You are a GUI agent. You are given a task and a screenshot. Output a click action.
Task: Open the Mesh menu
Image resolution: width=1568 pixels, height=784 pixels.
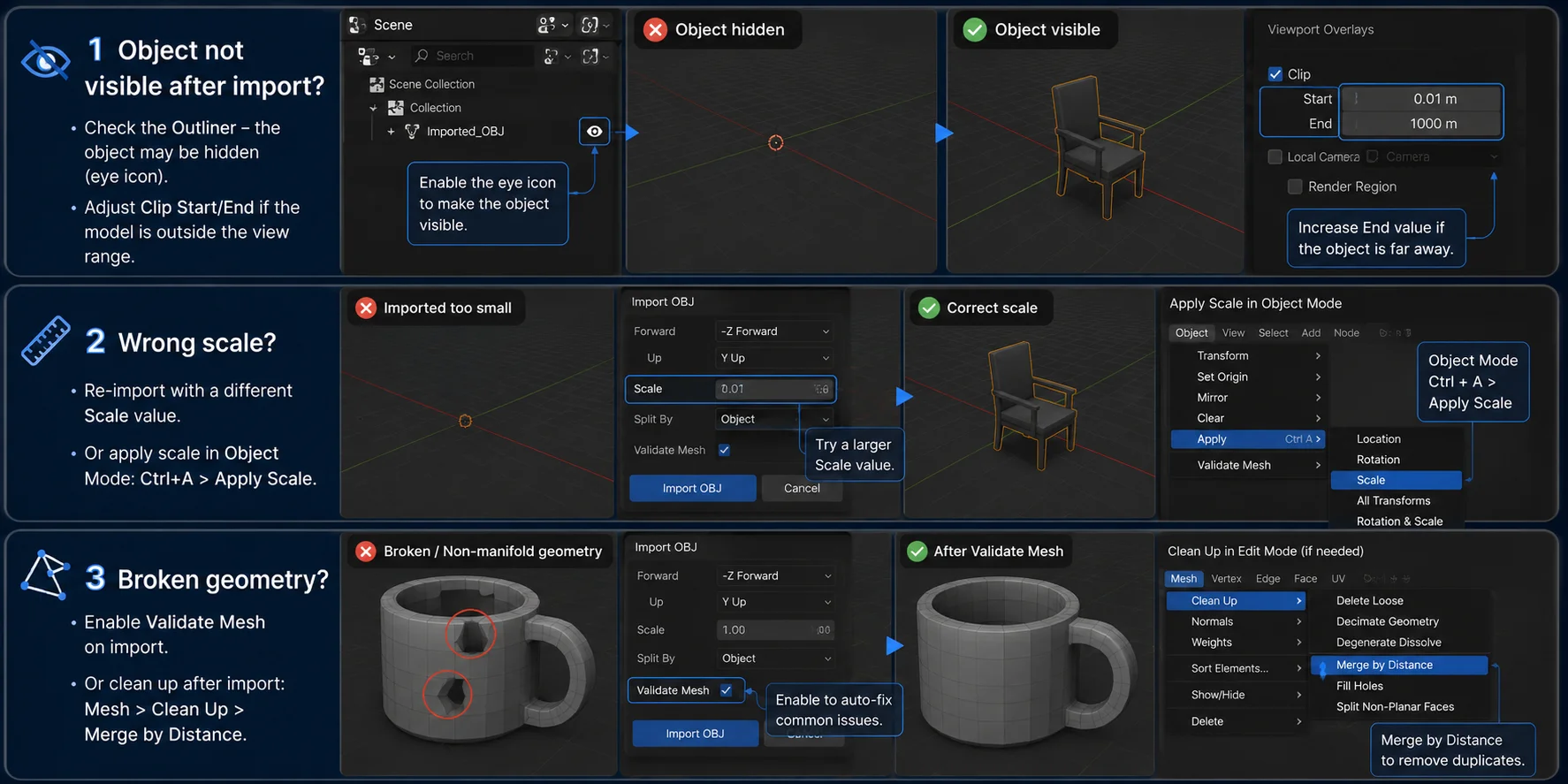(x=1184, y=579)
